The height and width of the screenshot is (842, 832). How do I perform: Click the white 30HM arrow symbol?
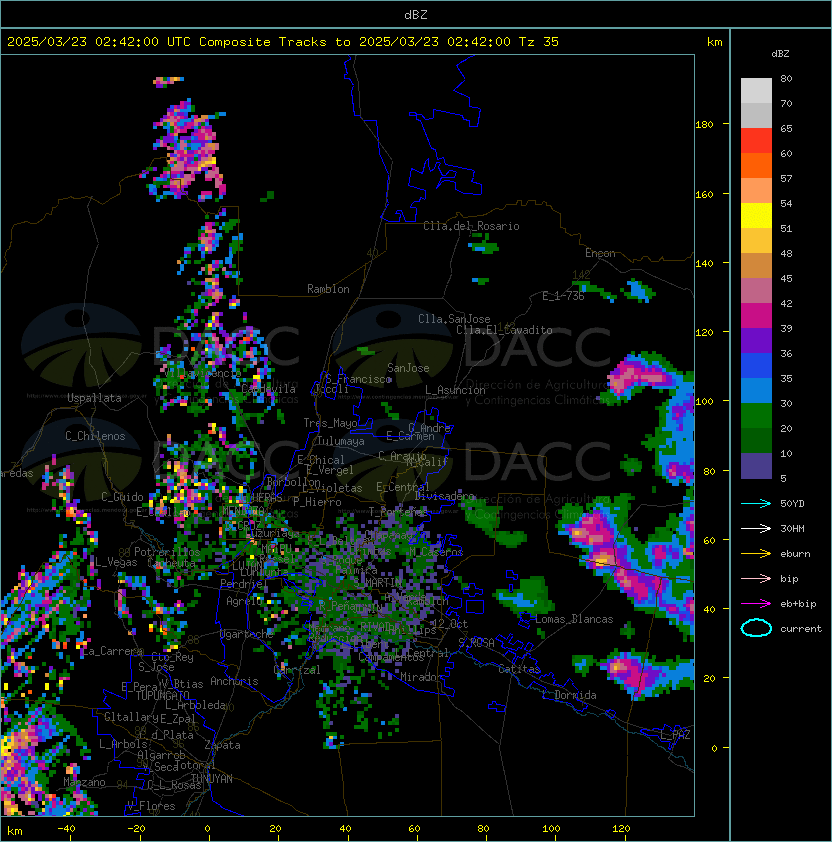[756, 528]
